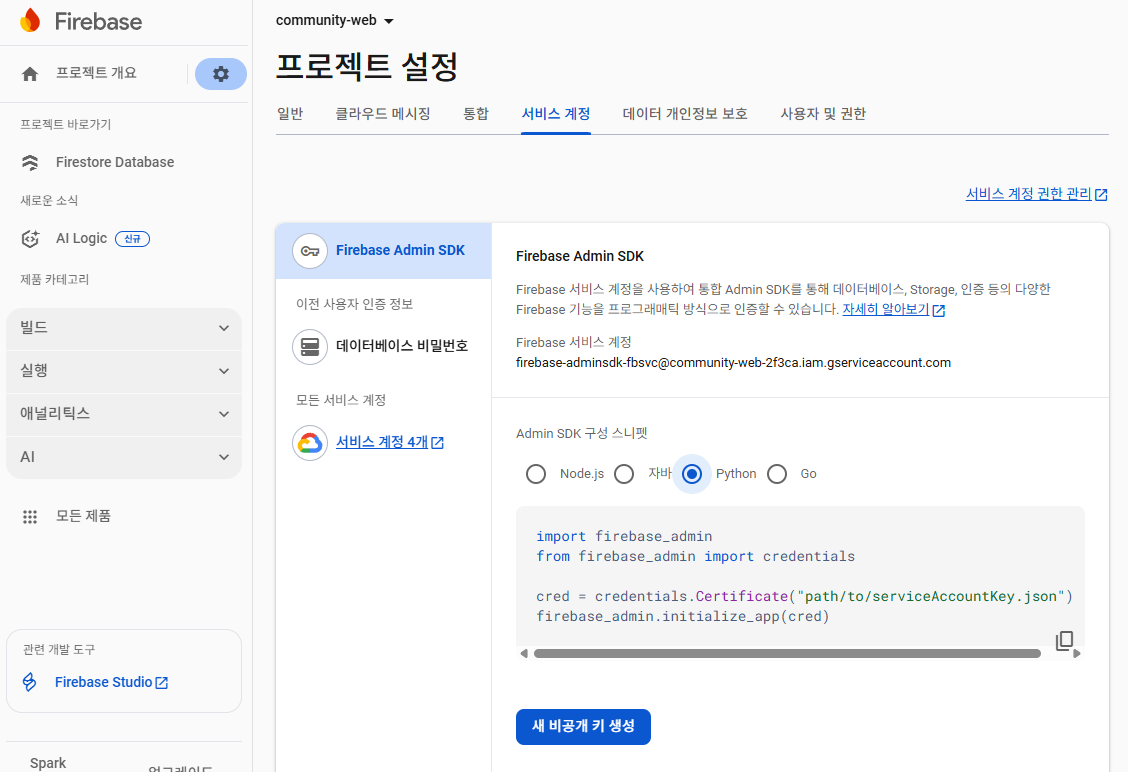Viewport: 1128px width, 772px height.
Task: Click the left scroll arrow of code snippet
Action: (524, 654)
